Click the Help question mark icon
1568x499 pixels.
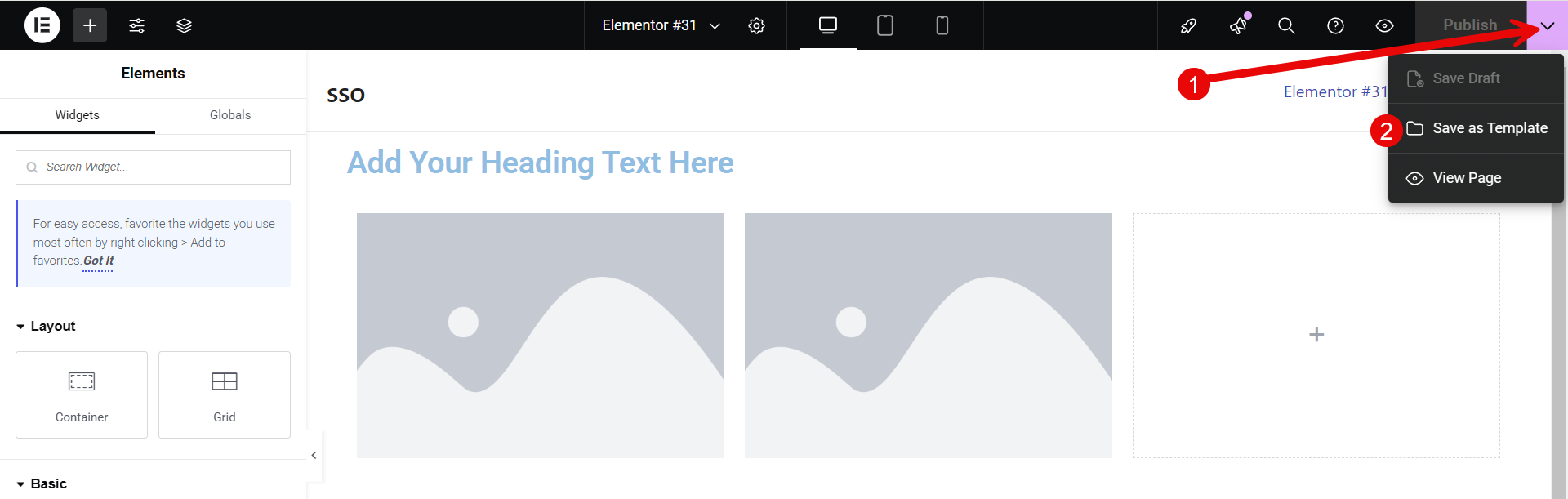pyautogui.click(x=1335, y=25)
